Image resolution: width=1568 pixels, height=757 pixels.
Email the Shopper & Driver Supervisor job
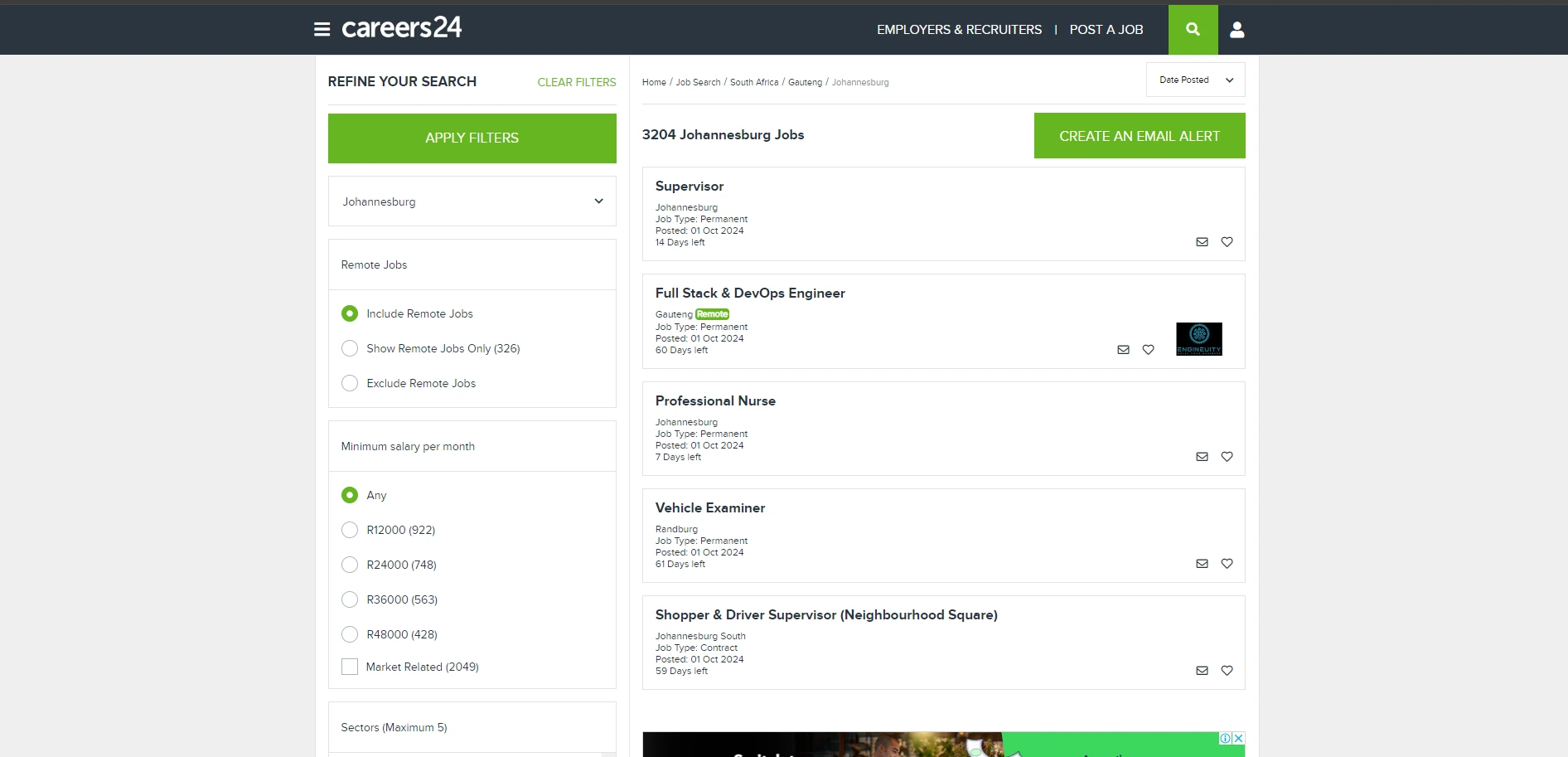pos(1202,671)
